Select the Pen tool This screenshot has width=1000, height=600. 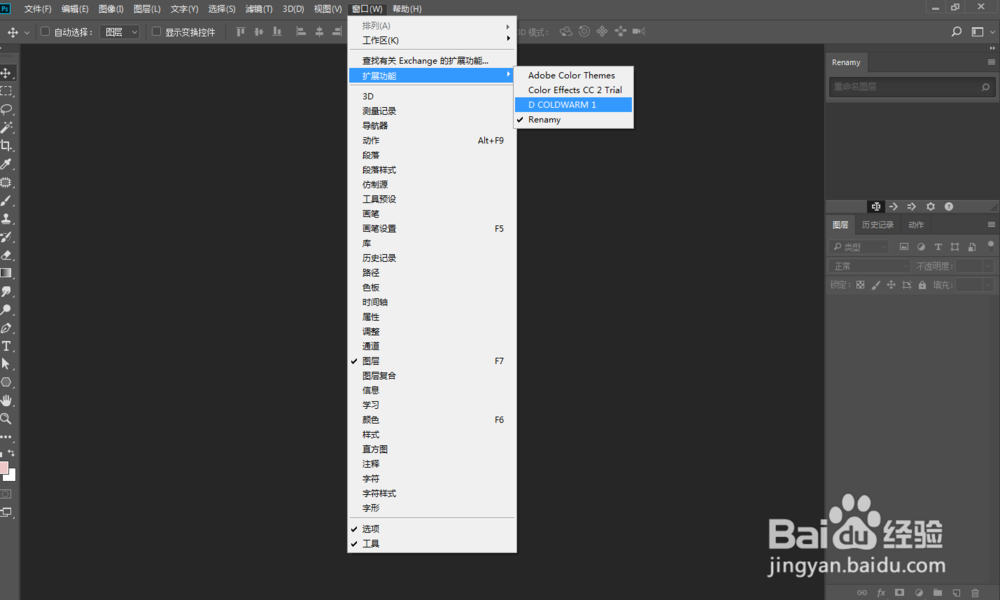click(6, 328)
